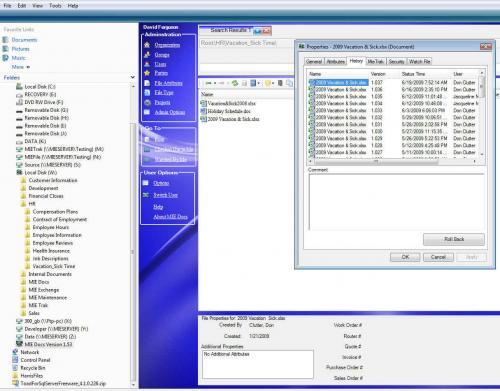Click the Switch User icon

point(146,195)
